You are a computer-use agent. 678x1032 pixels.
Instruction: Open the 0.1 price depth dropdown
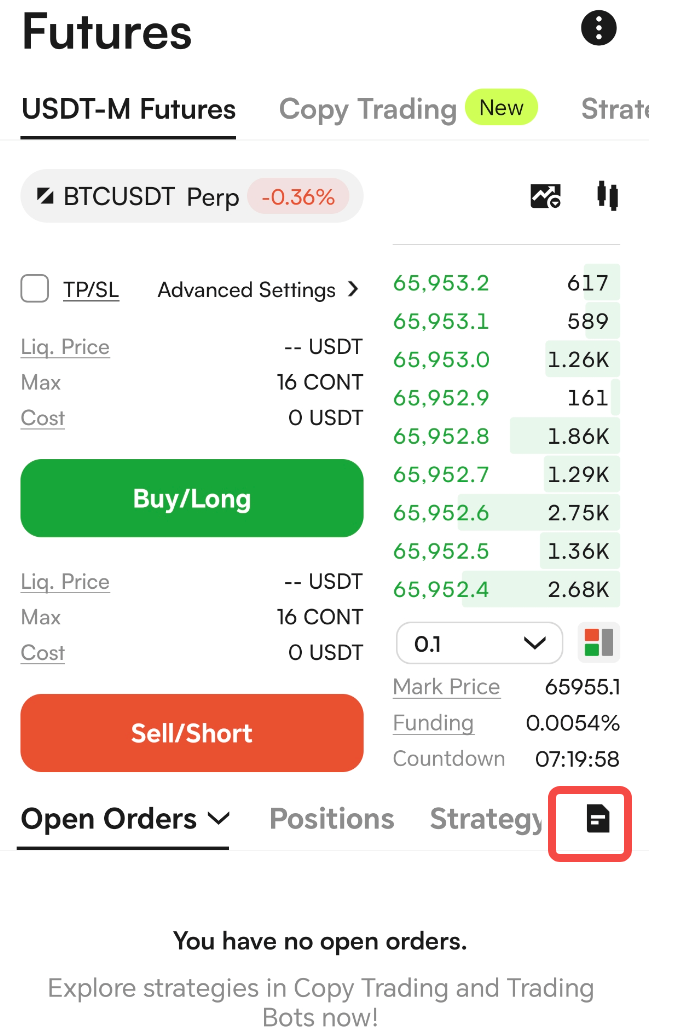(x=479, y=643)
